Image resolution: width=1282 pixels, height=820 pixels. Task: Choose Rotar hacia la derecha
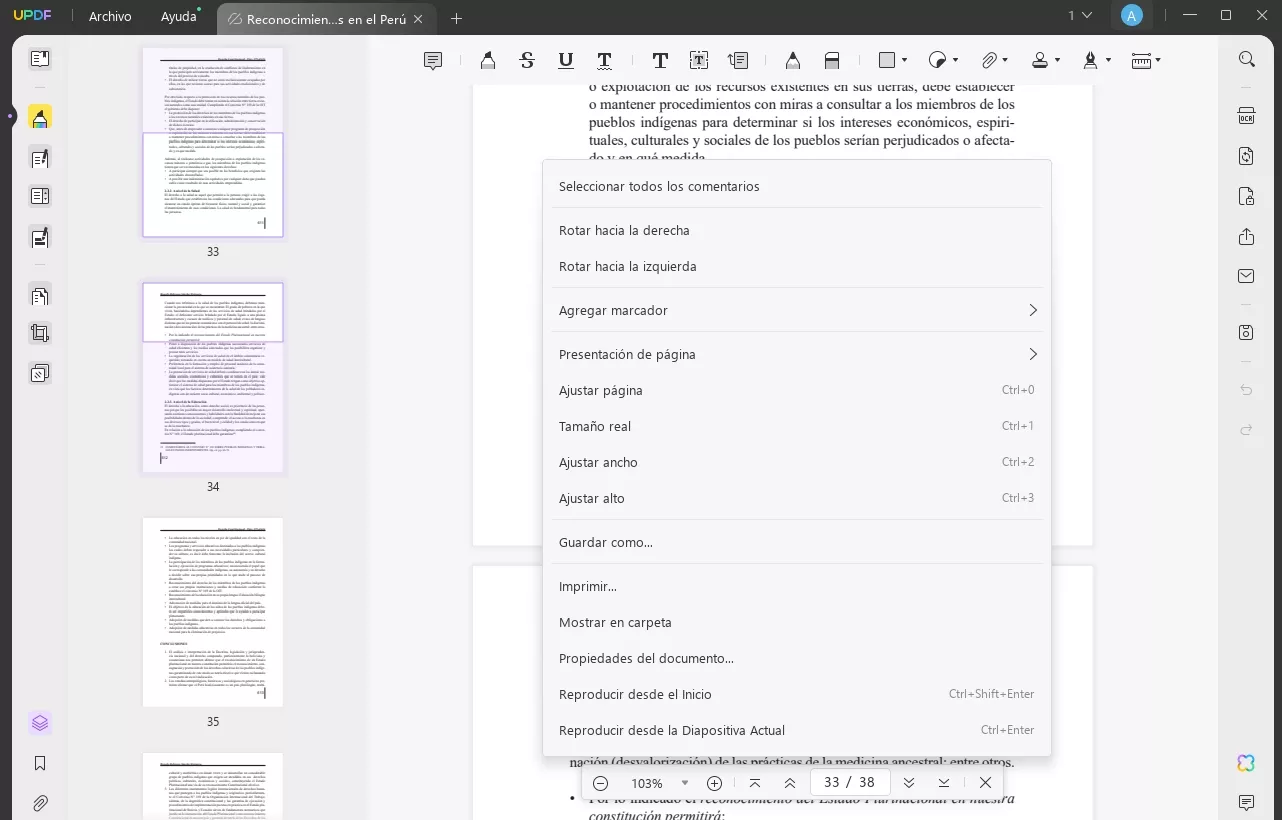point(797,230)
